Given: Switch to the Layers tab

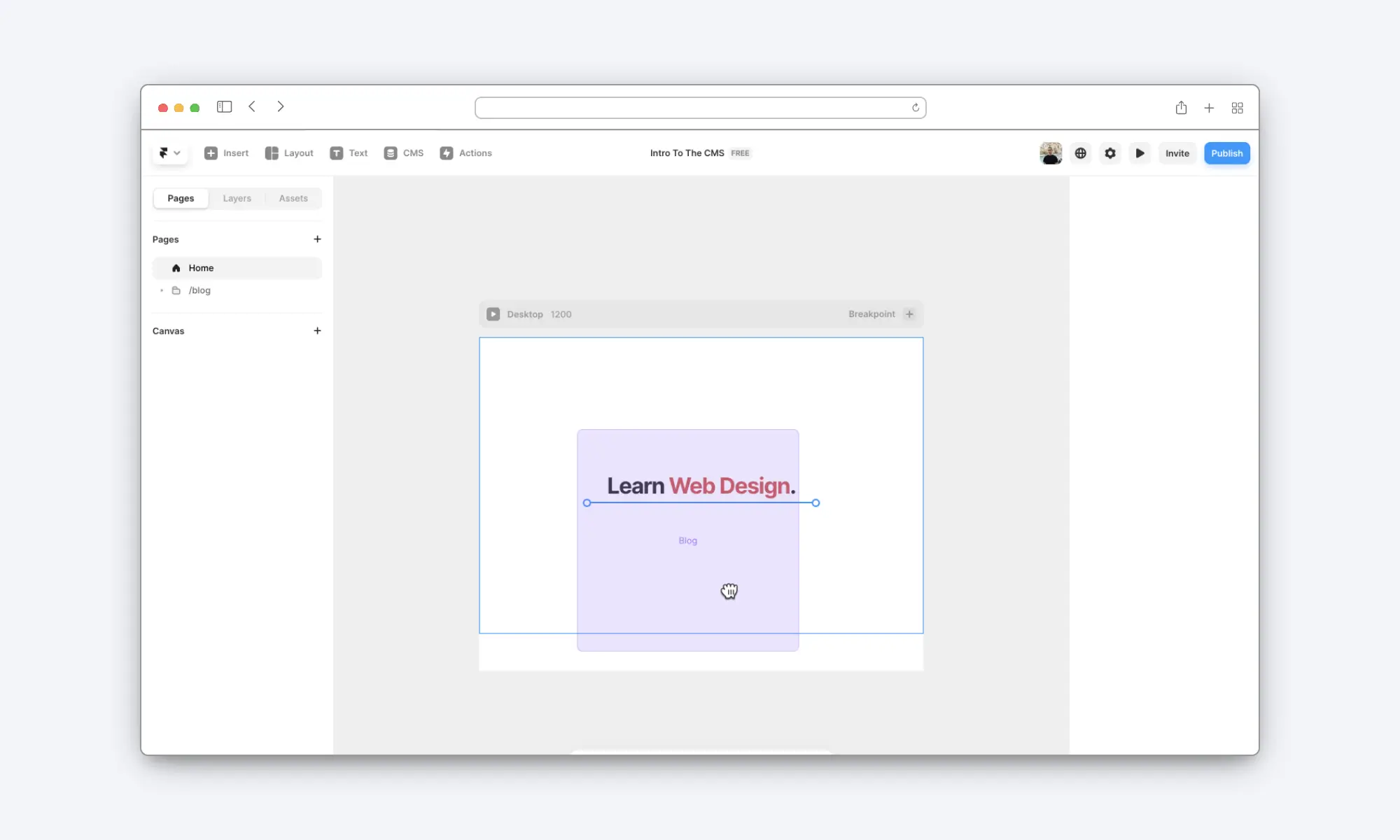Looking at the screenshot, I should coord(237,198).
